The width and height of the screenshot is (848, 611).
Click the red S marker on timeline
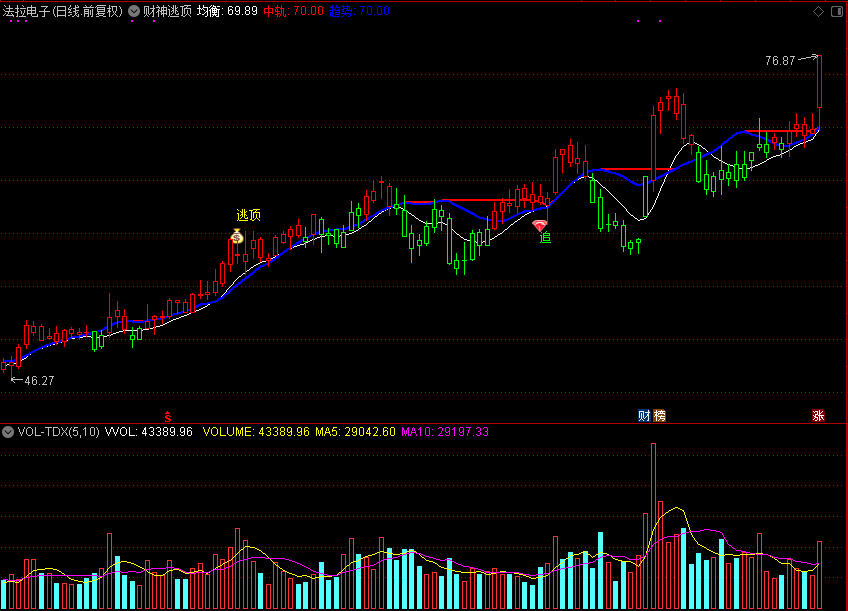pos(168,416)
